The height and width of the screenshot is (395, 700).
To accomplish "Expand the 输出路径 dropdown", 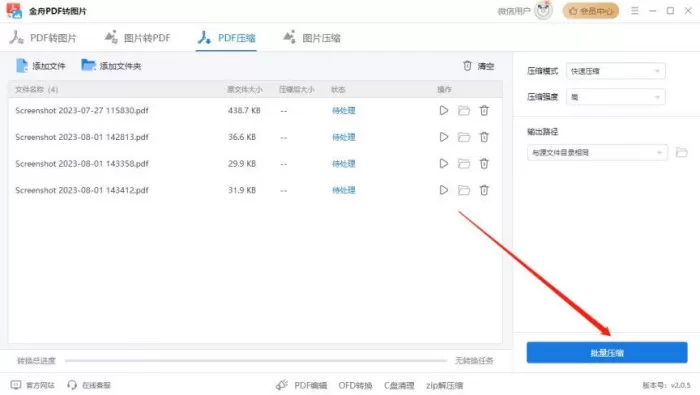I will (x=597, y=153).
